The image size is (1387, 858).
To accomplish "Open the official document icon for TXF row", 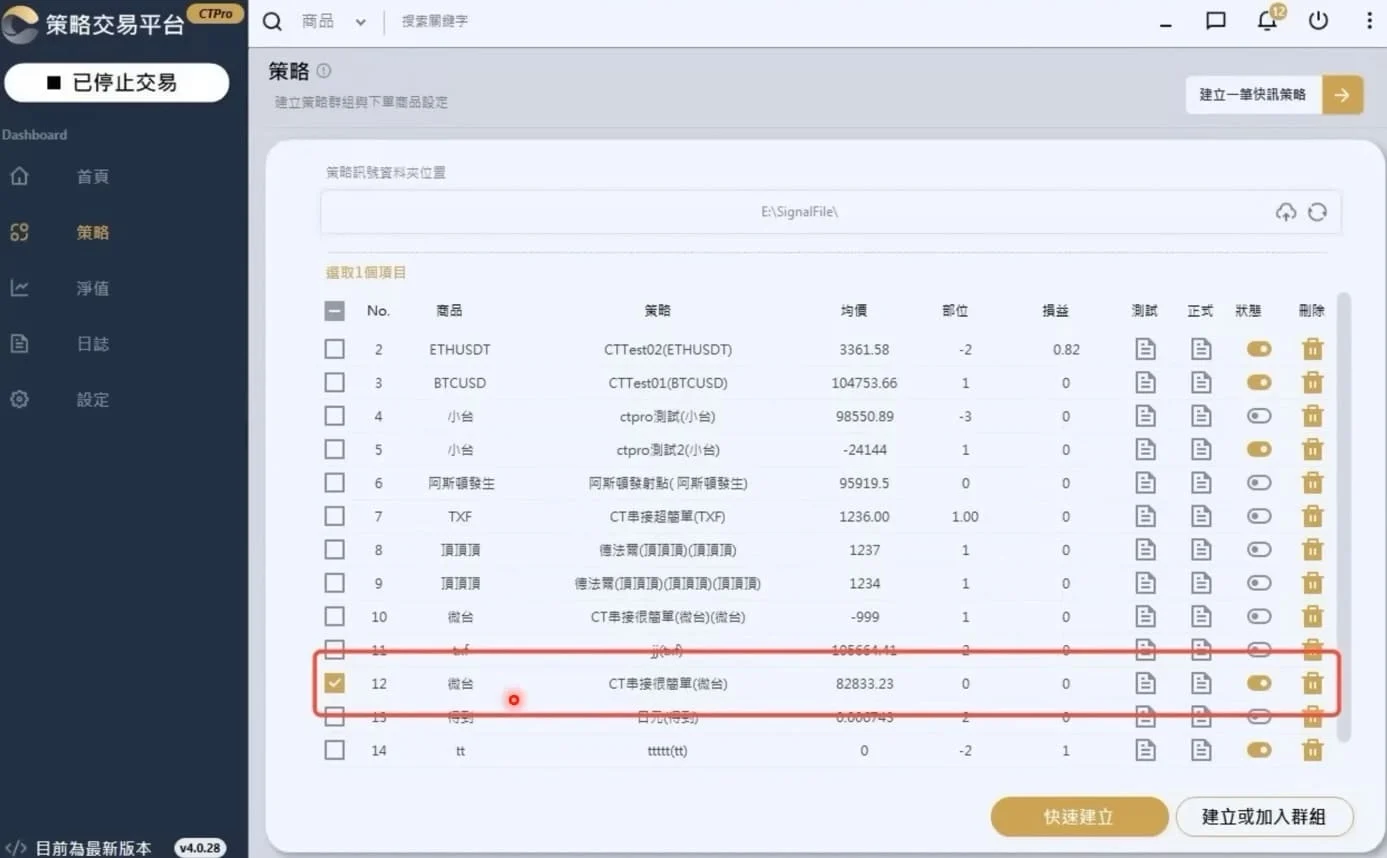I will point(1200,517).
